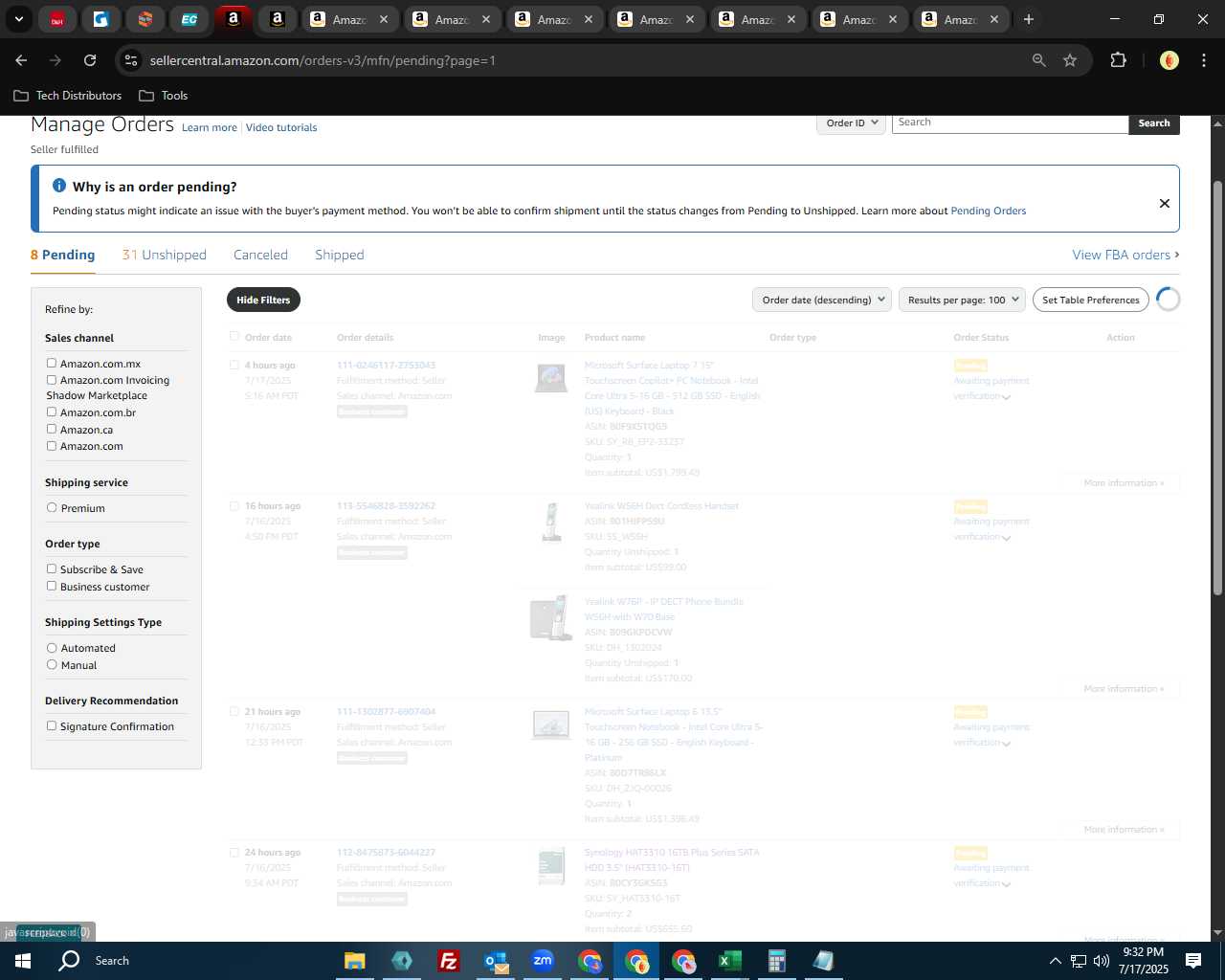This screenshot has width=1225, height=980.
Task: Check the Amazon.com.mx sales channel filter
Action: point(52,363)
